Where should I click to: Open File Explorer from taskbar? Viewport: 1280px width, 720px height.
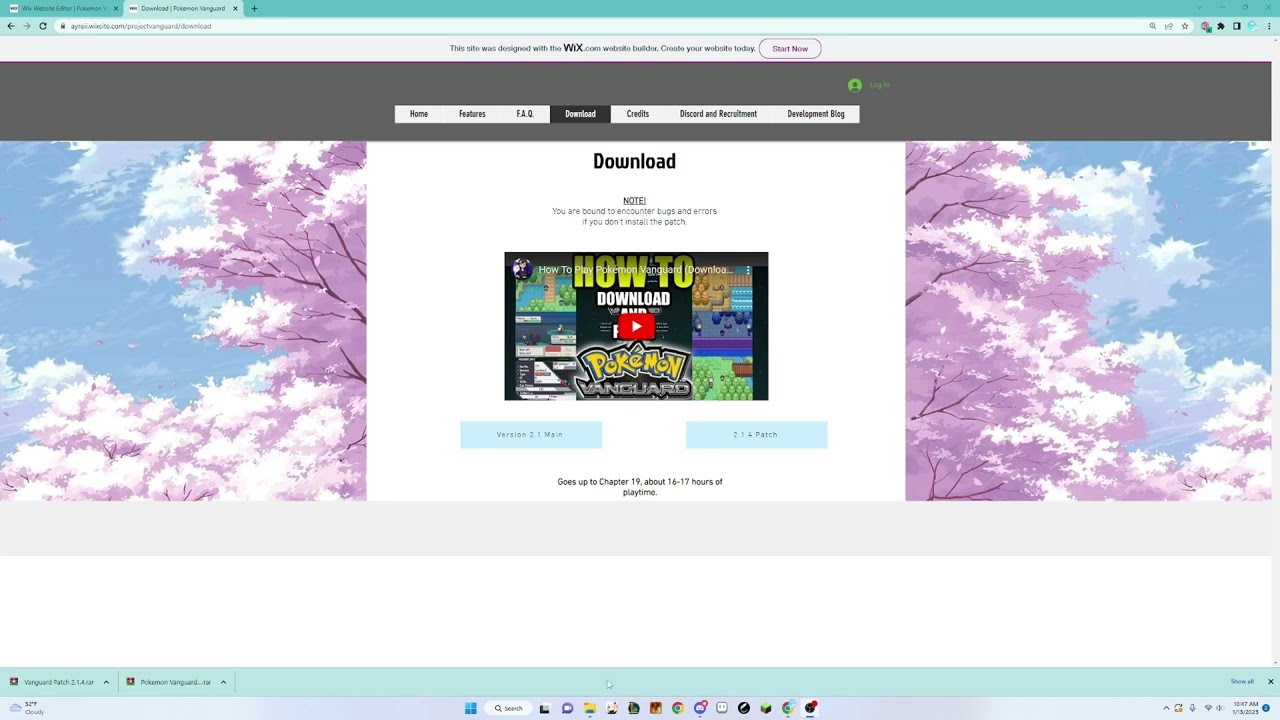click(590, 708)
